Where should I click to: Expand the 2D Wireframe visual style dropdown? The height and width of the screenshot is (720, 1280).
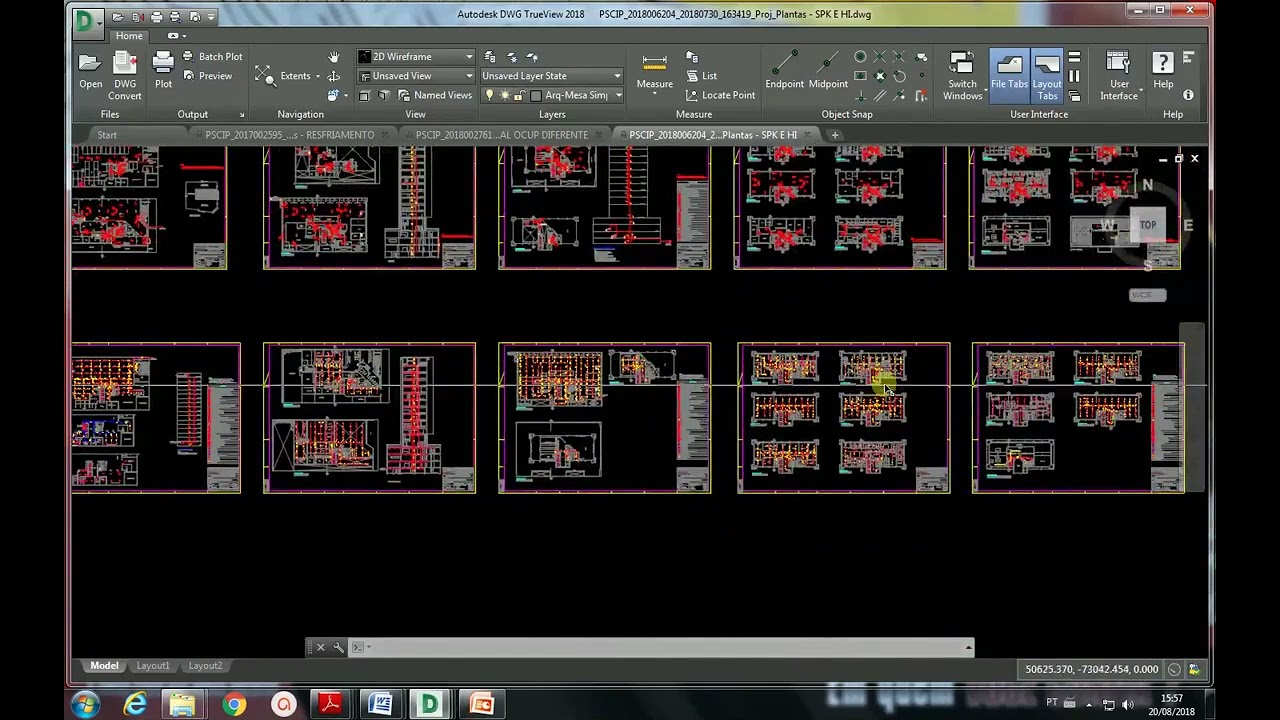469,57
